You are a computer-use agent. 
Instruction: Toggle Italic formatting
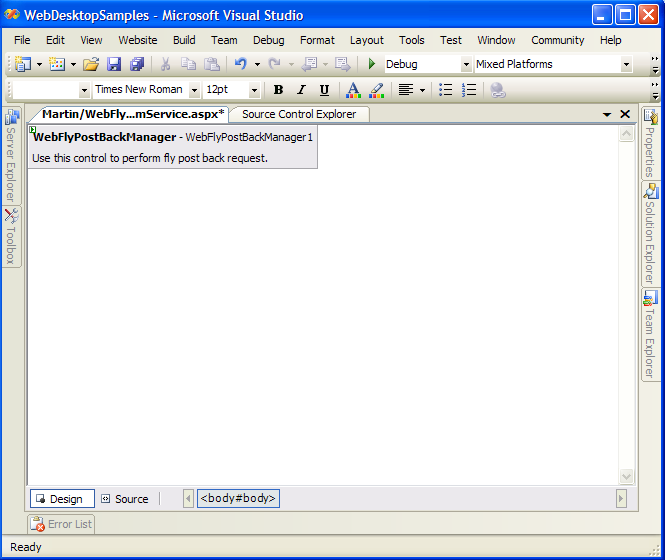(301, 90)
